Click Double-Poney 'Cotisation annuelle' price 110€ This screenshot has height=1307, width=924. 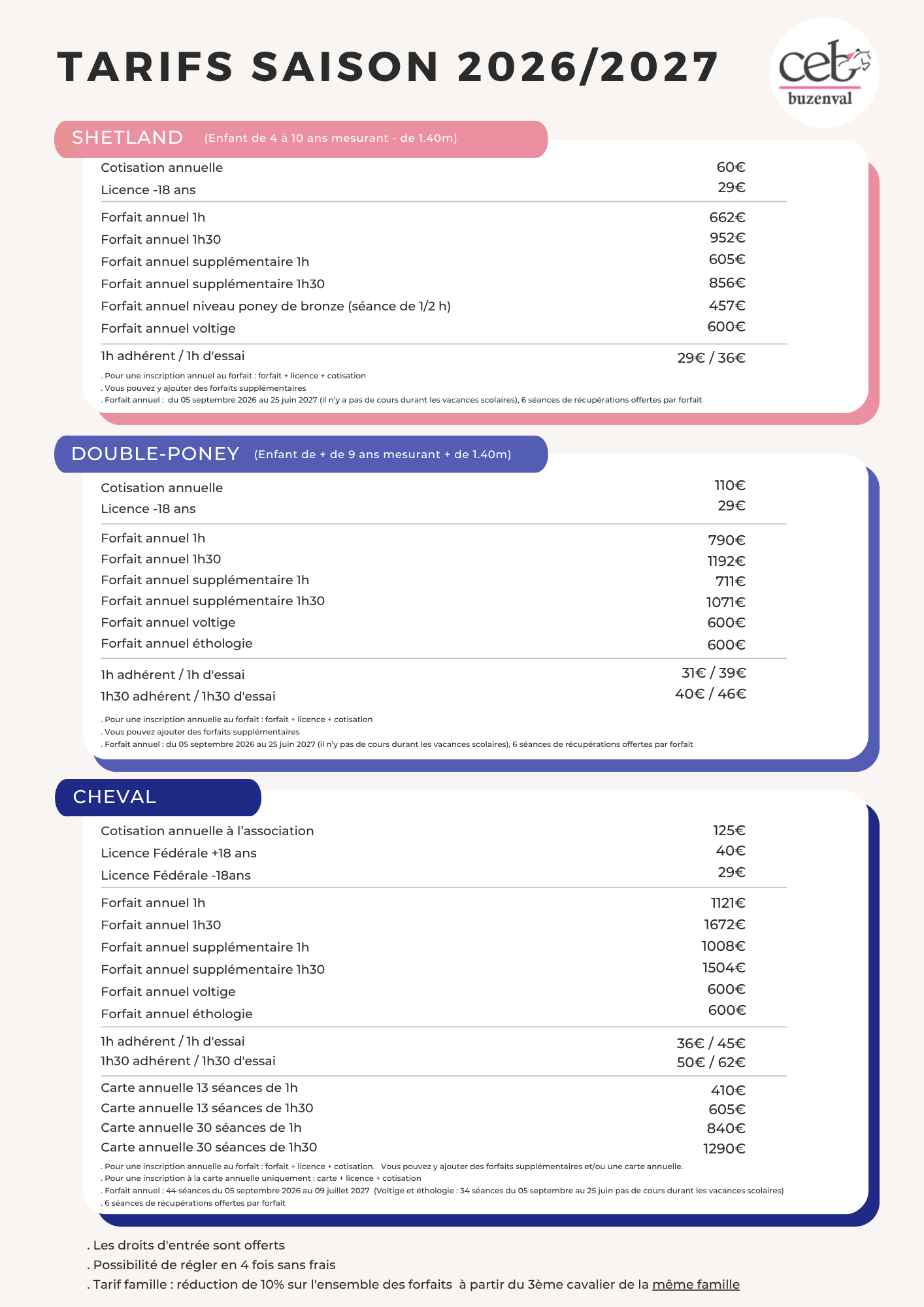pyautogui.click(x=730, y=486)
